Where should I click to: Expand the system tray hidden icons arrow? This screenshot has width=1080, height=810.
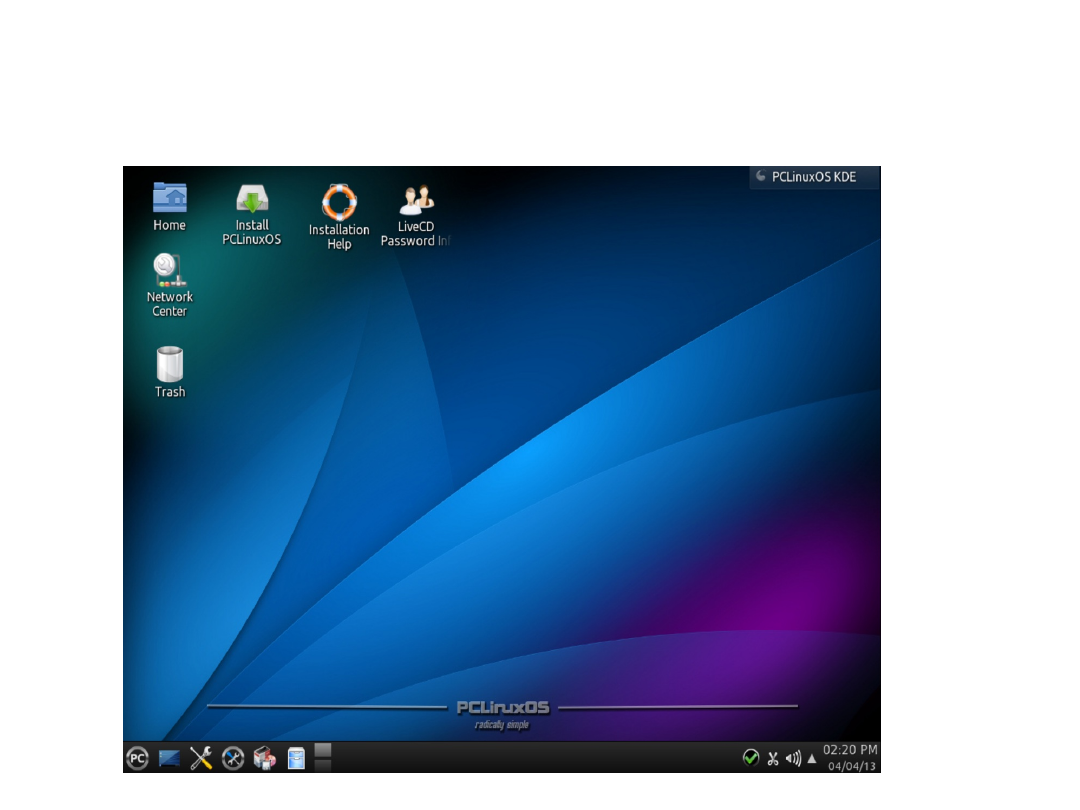point(812,758)
